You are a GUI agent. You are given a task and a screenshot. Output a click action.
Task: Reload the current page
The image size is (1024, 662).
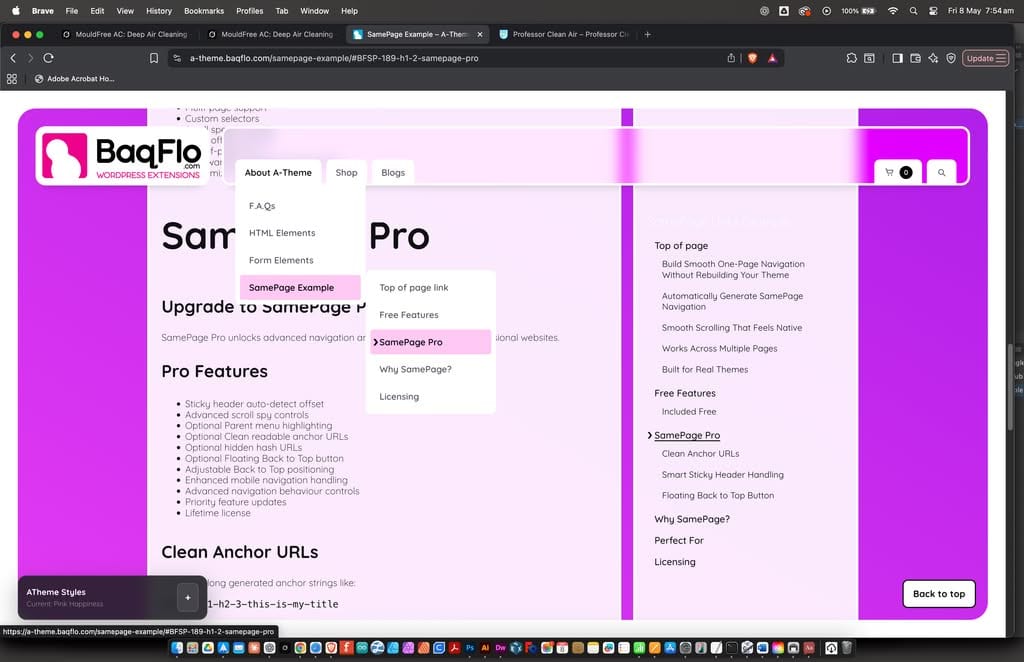pos(48,58)
